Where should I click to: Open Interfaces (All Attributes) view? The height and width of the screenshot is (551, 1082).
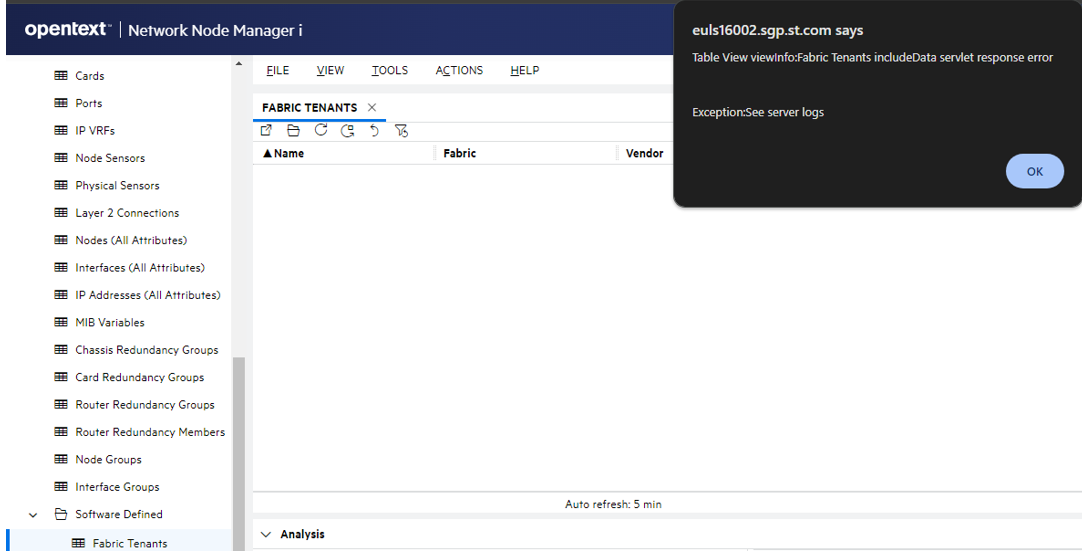coord(140,267)
